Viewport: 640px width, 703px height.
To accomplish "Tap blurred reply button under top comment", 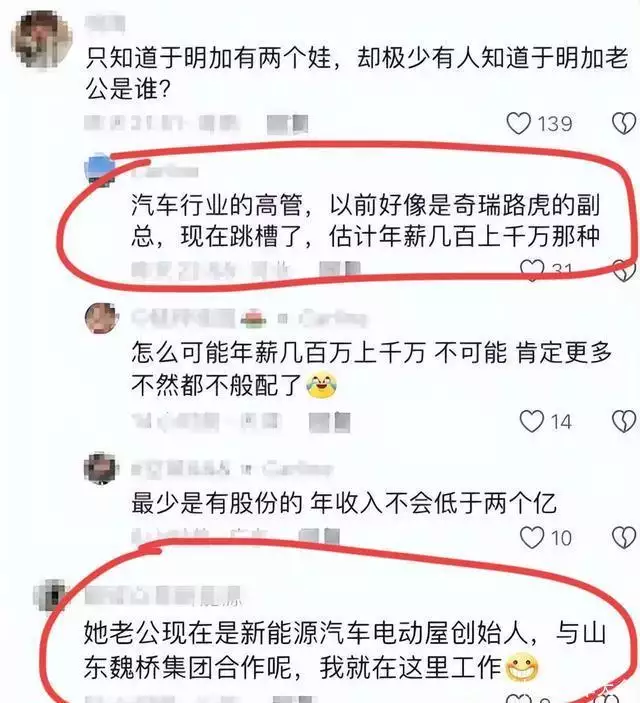I will tap(287, 123).
